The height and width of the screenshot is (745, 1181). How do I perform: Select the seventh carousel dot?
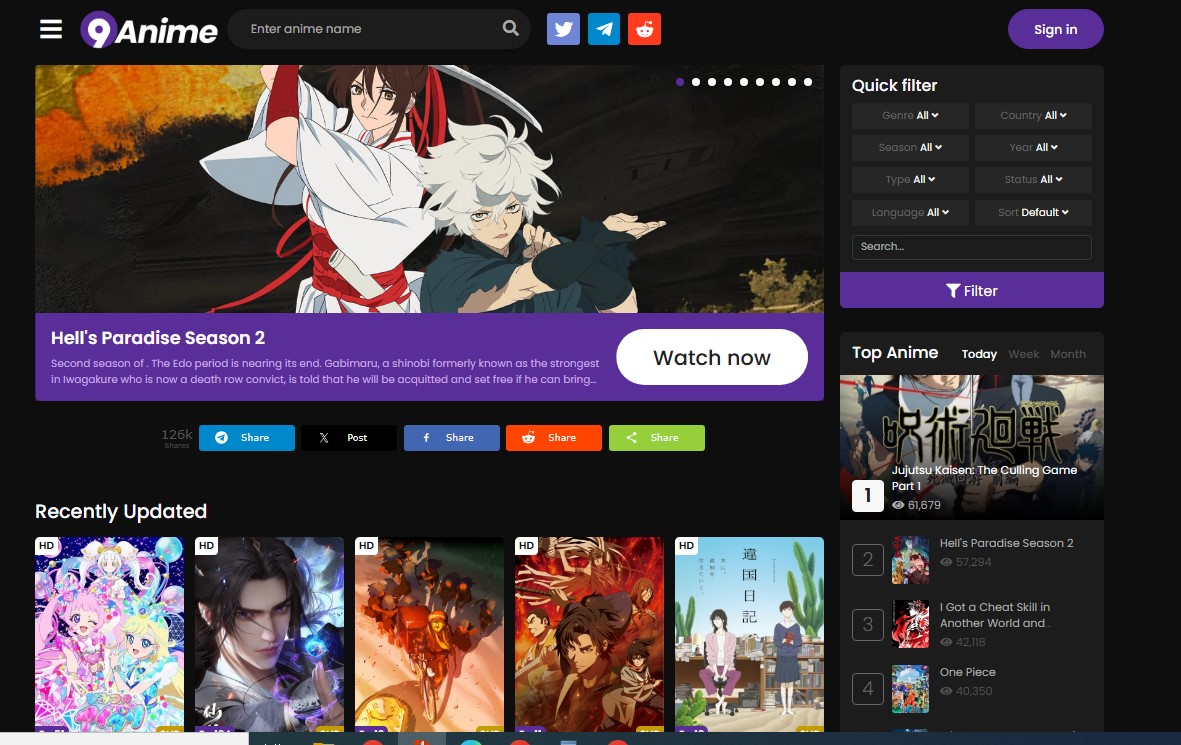tap(776, 82)
